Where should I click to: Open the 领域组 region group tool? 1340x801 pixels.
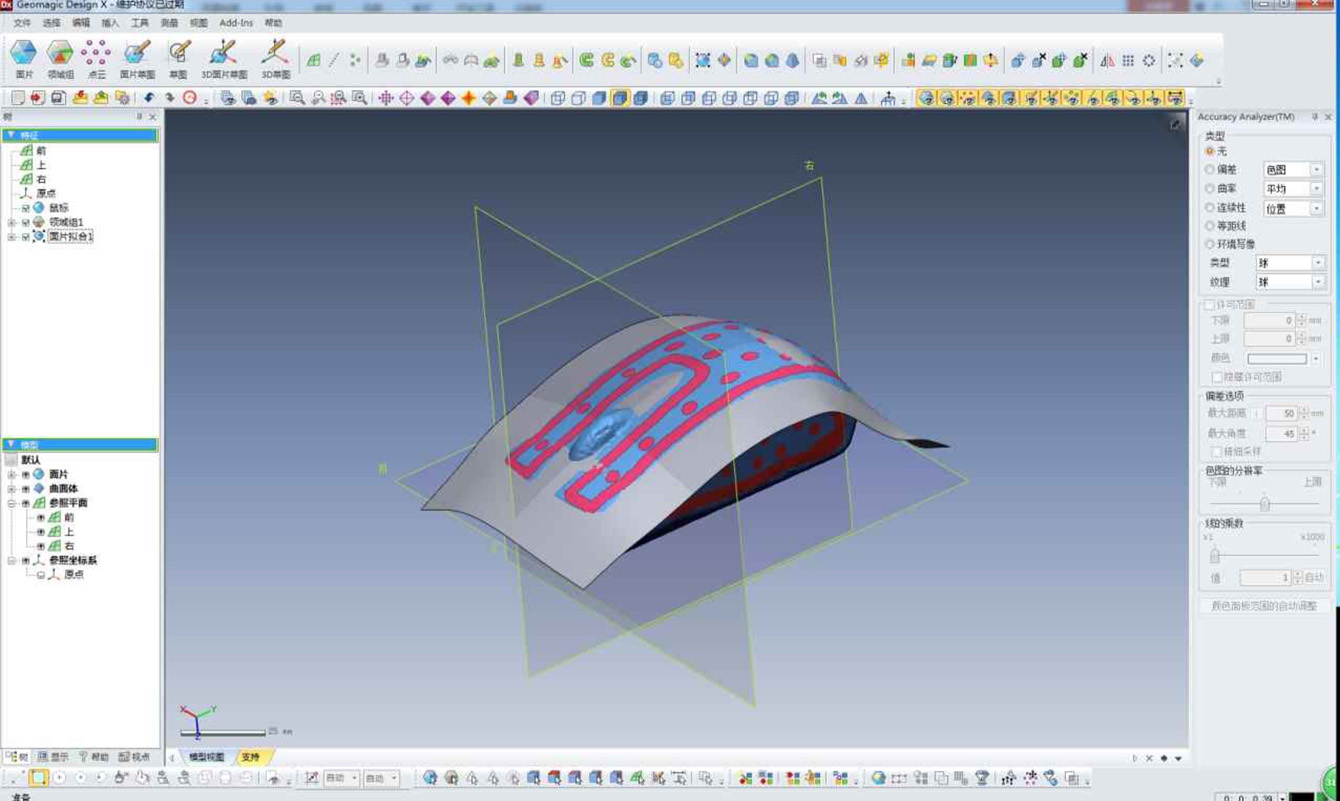(x=60, y=58)
